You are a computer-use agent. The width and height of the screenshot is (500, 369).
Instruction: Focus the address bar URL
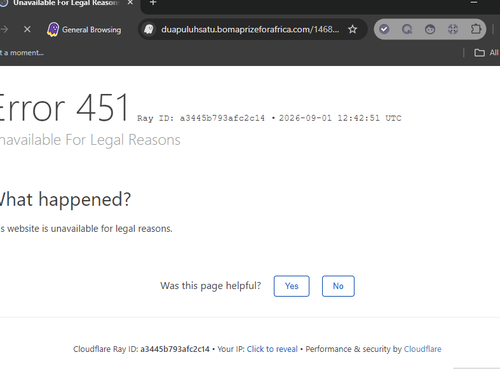250,29
